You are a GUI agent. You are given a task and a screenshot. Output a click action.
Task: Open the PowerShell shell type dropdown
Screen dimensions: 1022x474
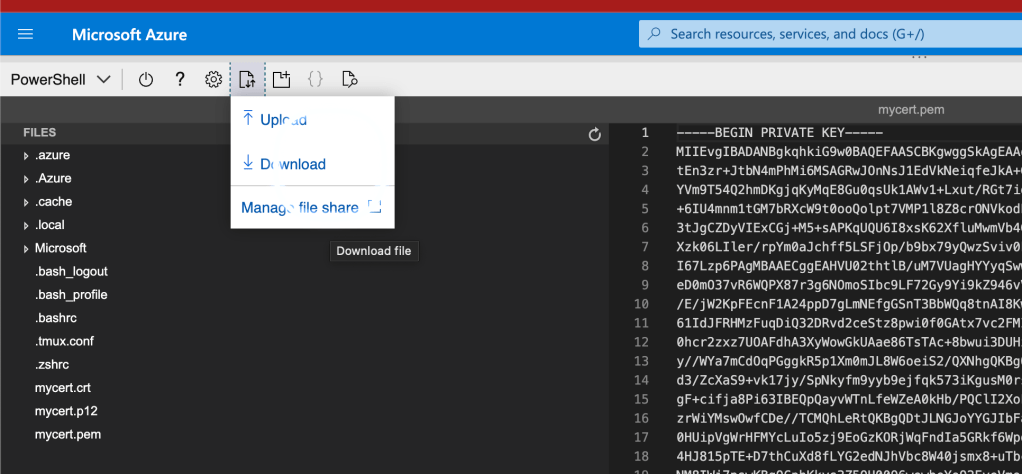[x=61, y=80]
